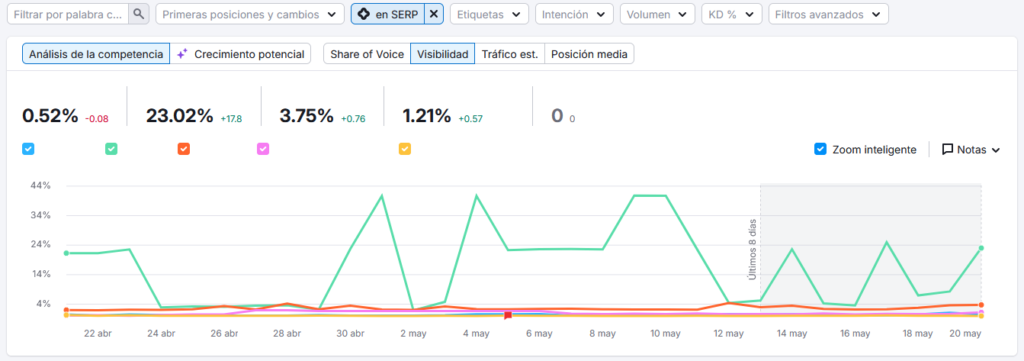The width and height of the screenshot is (1024, 361).
Task: Open the Volumen filter dropdown
Action: point(657,14)
